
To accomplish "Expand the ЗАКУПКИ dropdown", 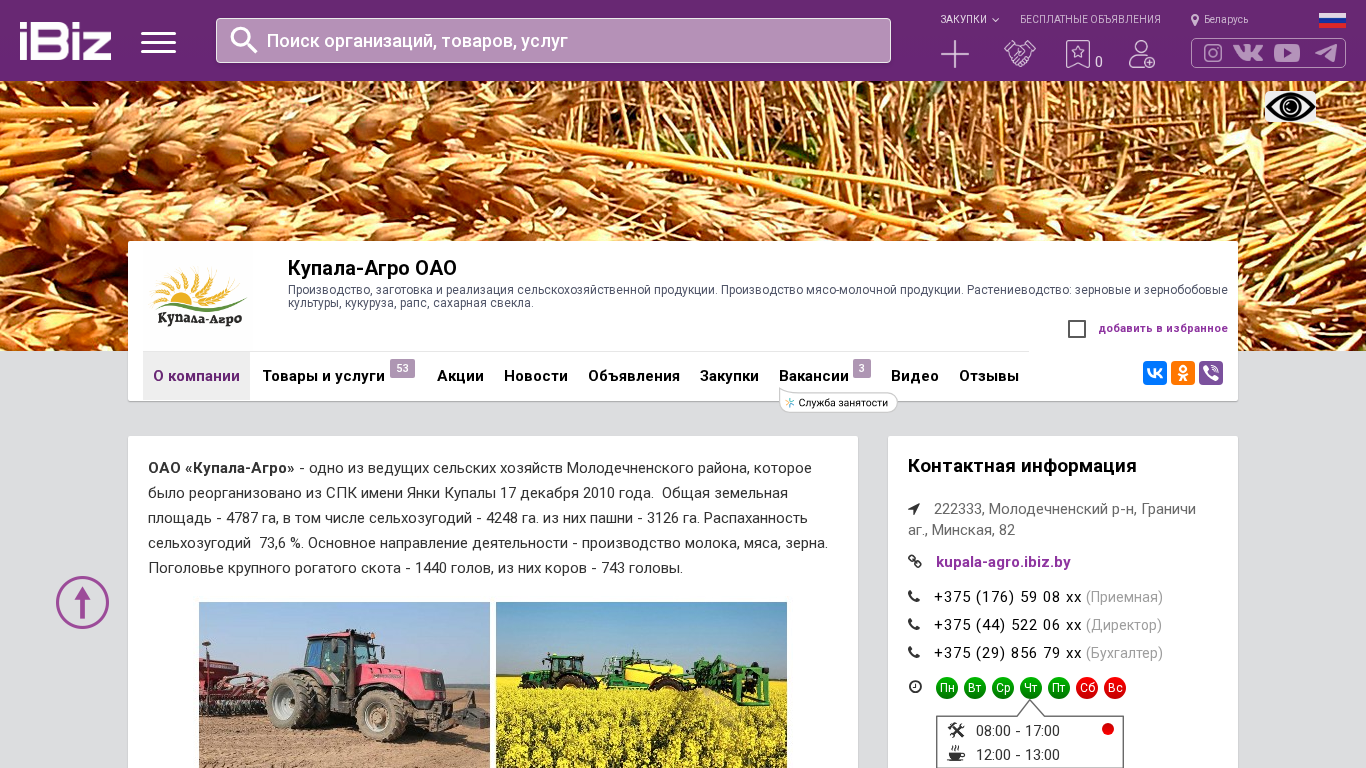I will tap(969, 20).
